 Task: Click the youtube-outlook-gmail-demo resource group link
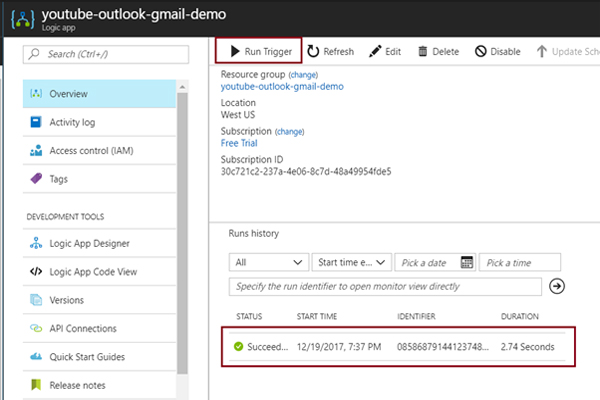282,87
